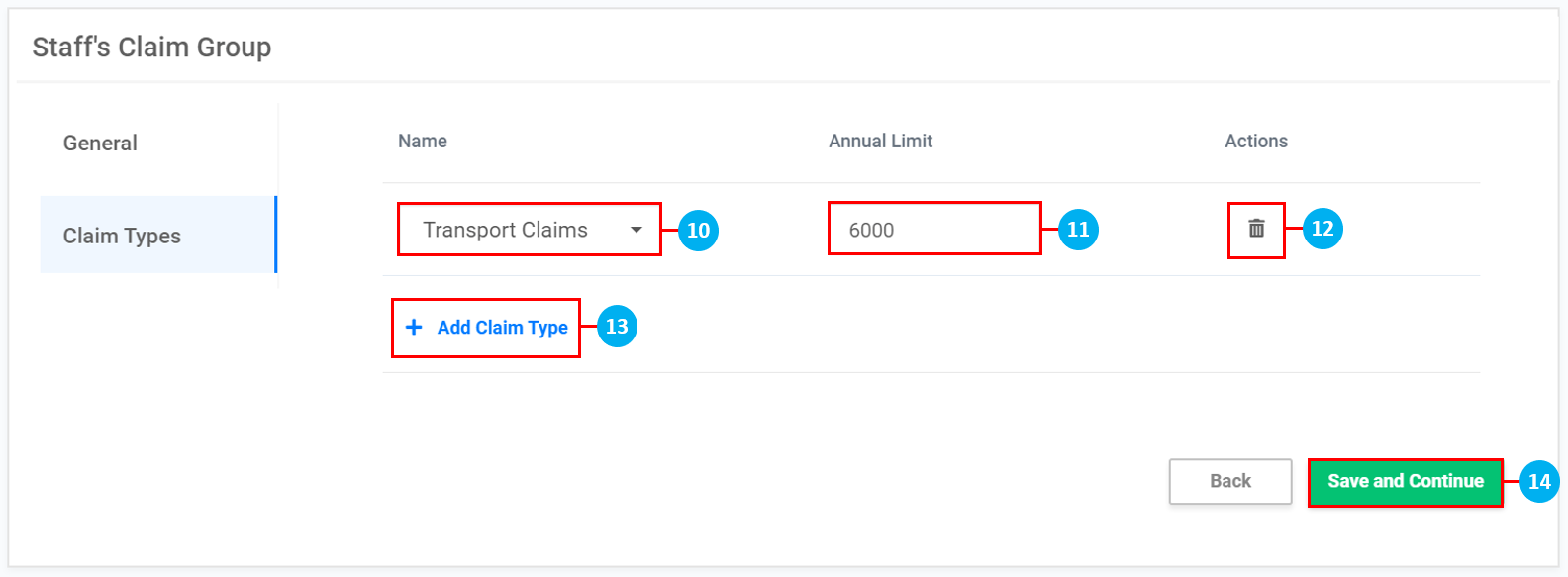Delete the Transport Claims row with trash icon
The width and height of the screenshot is (1568, 577).
coord(1256,229)
